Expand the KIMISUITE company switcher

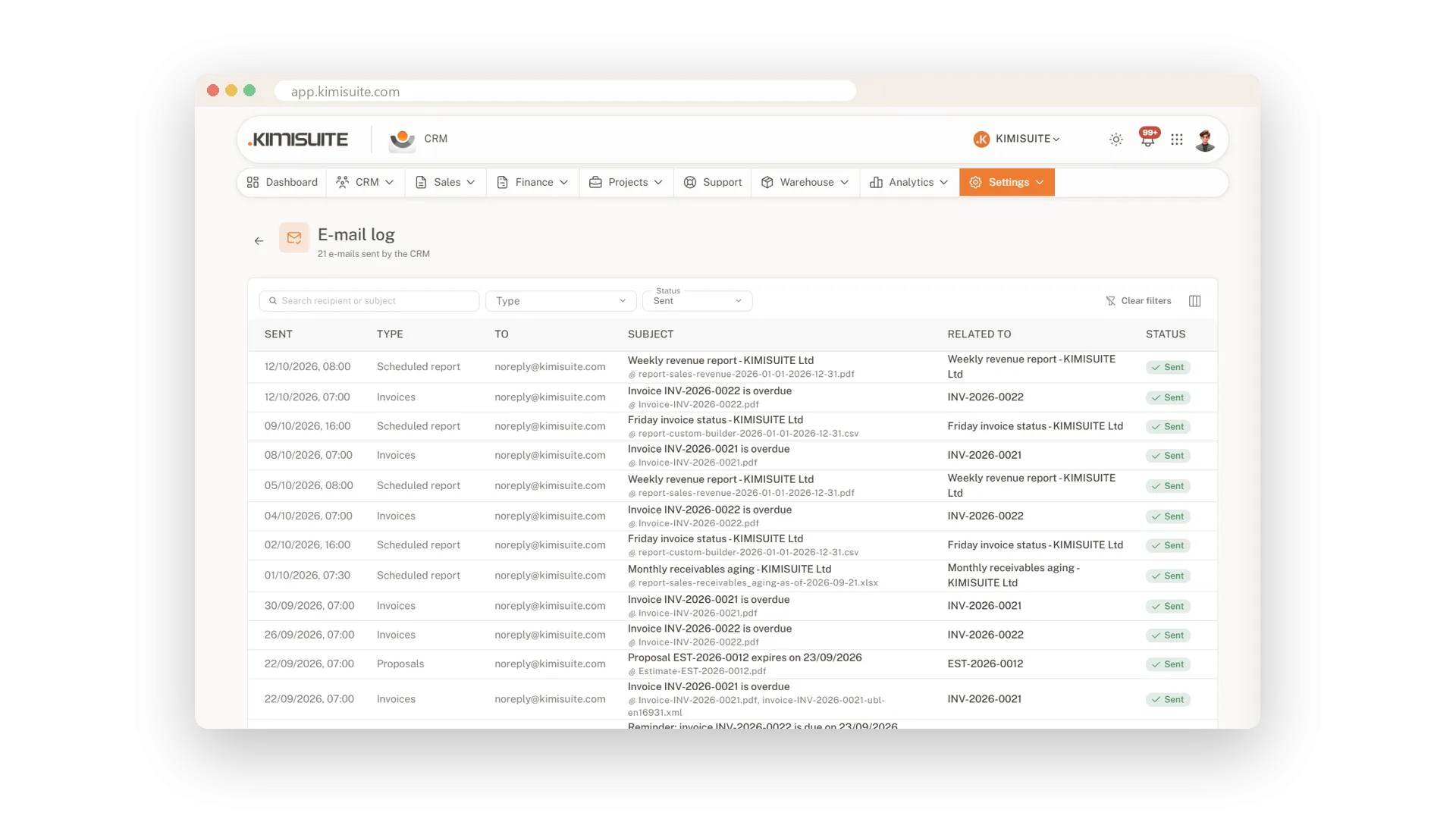[x=1017, y=139]
